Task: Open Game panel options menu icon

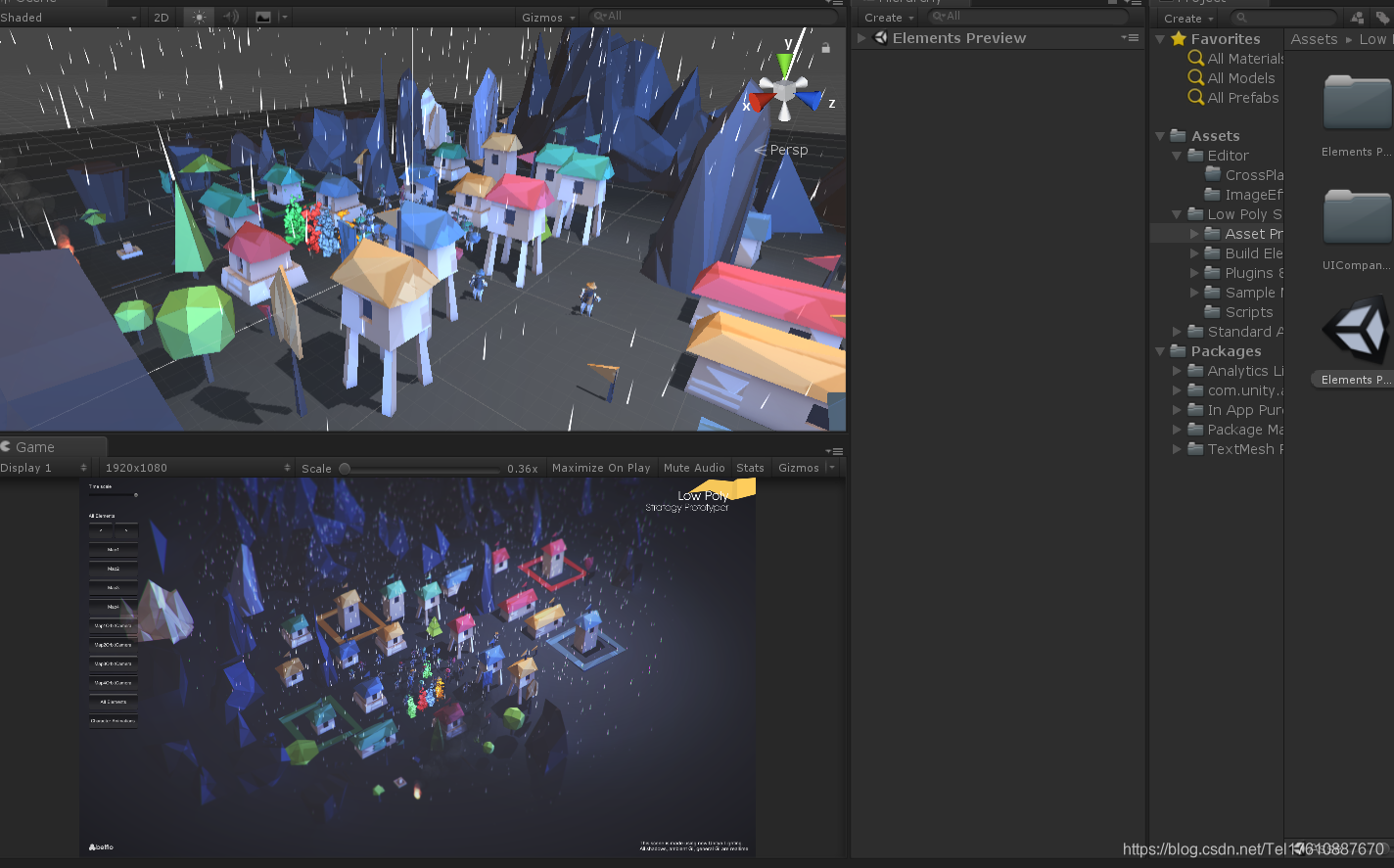Action: click(834, 450)
